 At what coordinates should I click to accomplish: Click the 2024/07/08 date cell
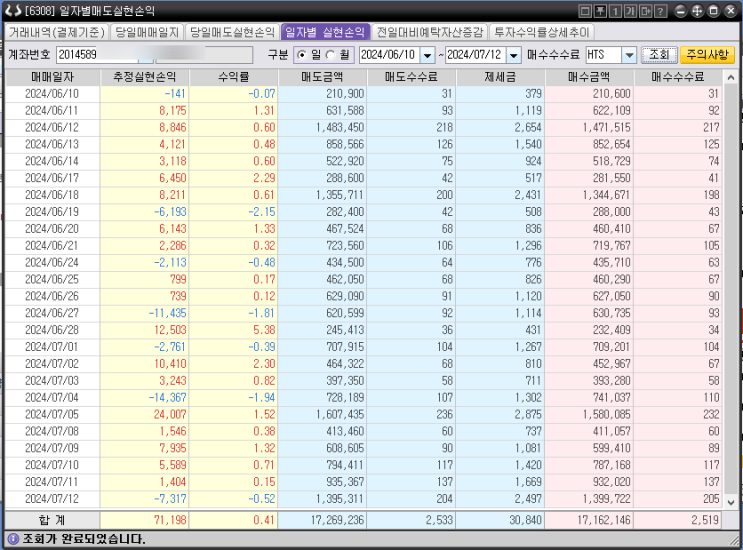(52, 432)
